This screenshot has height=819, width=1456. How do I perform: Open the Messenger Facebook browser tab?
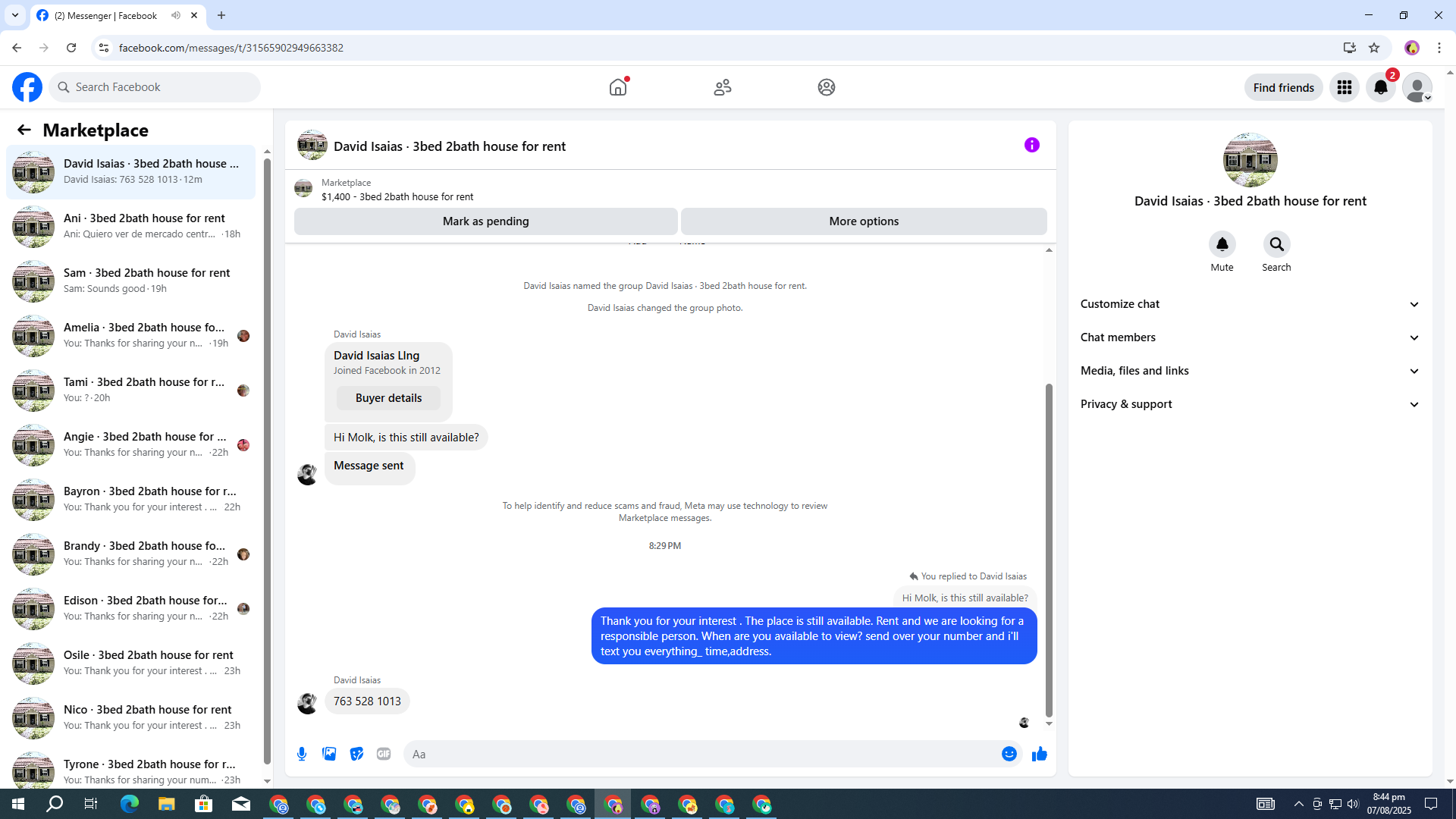[x=118, y=15]
